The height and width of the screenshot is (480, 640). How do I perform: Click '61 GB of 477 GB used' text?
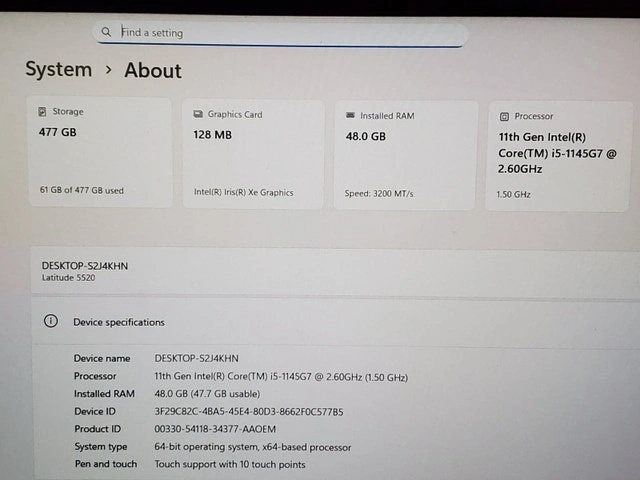pyautogui.click(x=82, y=190)
